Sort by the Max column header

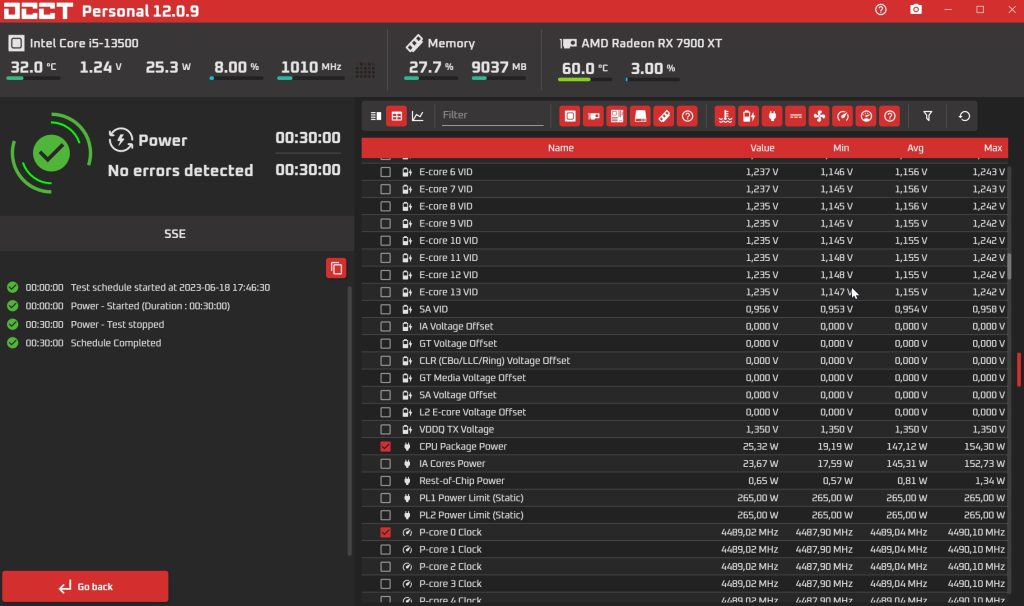tap(993, 148)
